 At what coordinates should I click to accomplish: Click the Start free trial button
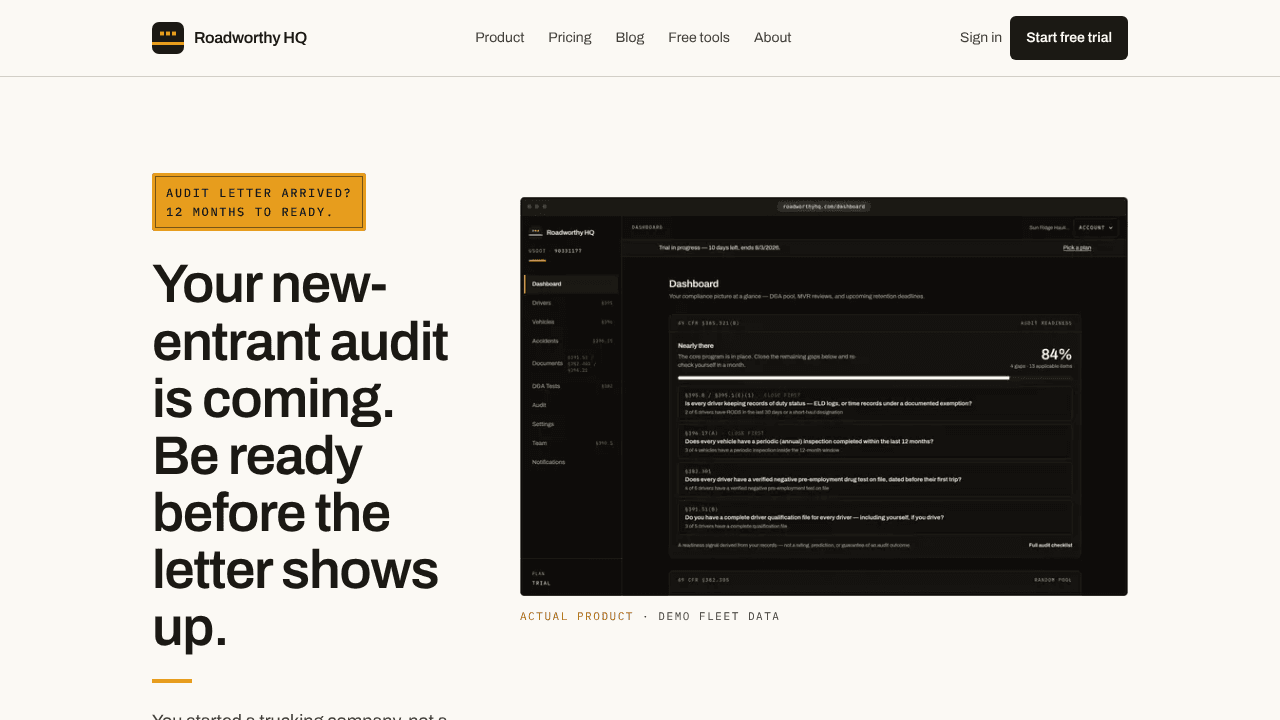pos(1069,38)
